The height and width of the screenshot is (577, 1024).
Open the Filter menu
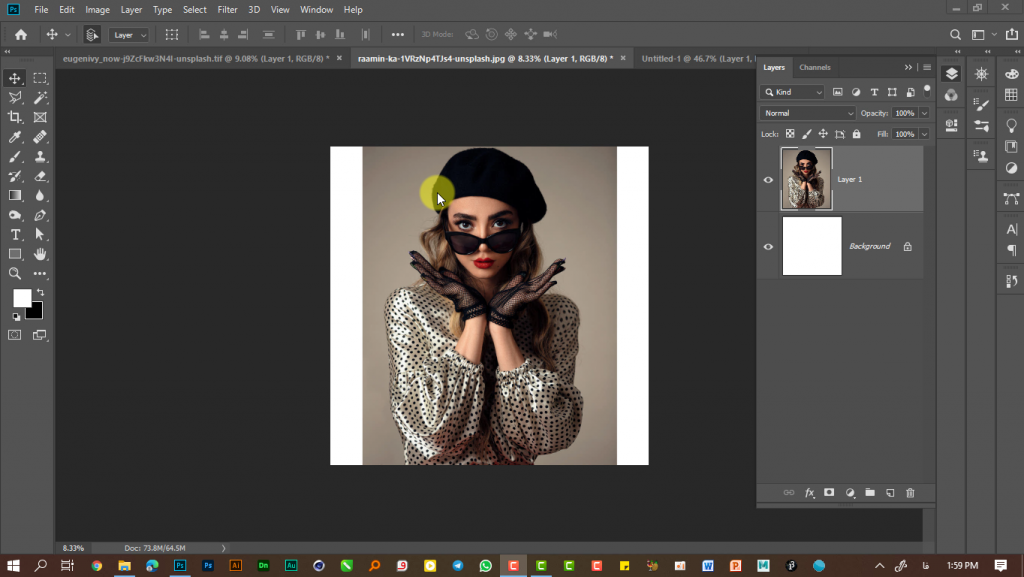pyautogui.click(x=227, y=10)
